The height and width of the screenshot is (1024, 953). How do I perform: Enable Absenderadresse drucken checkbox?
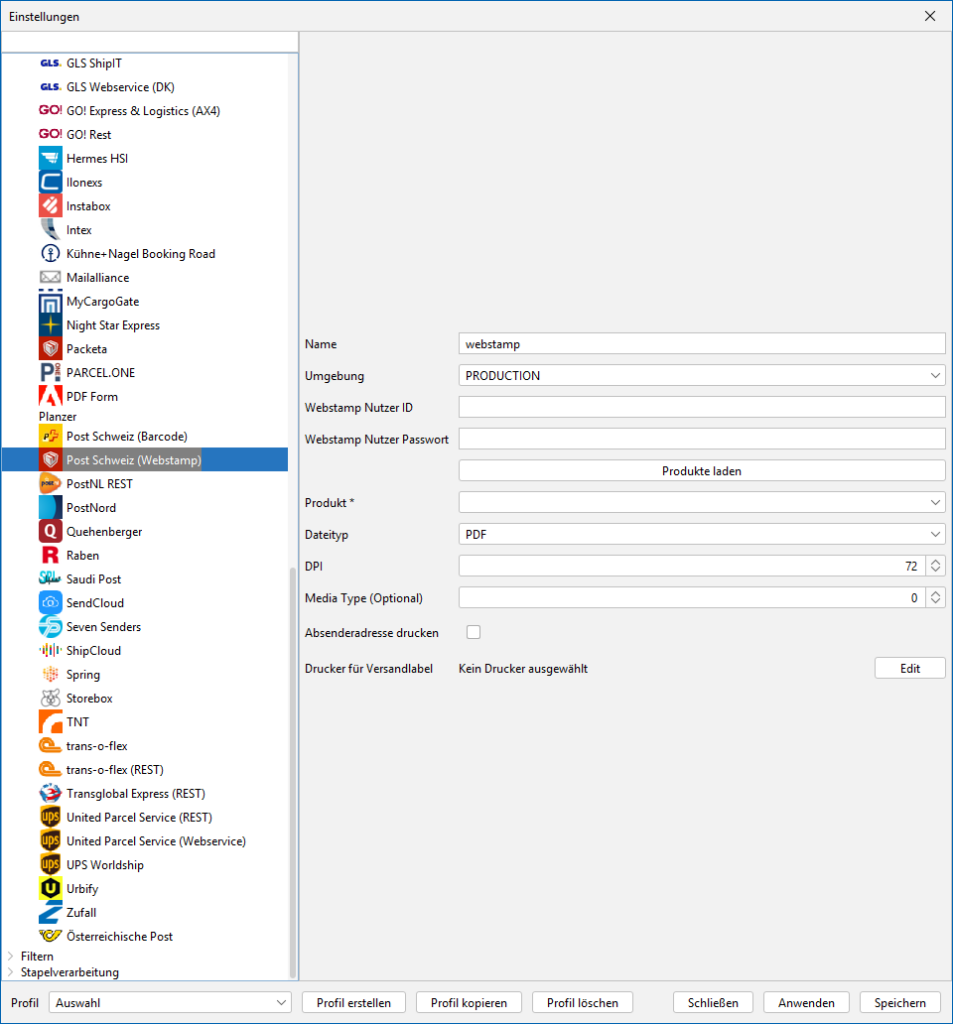pyautogui.click(x=474, y=632)
